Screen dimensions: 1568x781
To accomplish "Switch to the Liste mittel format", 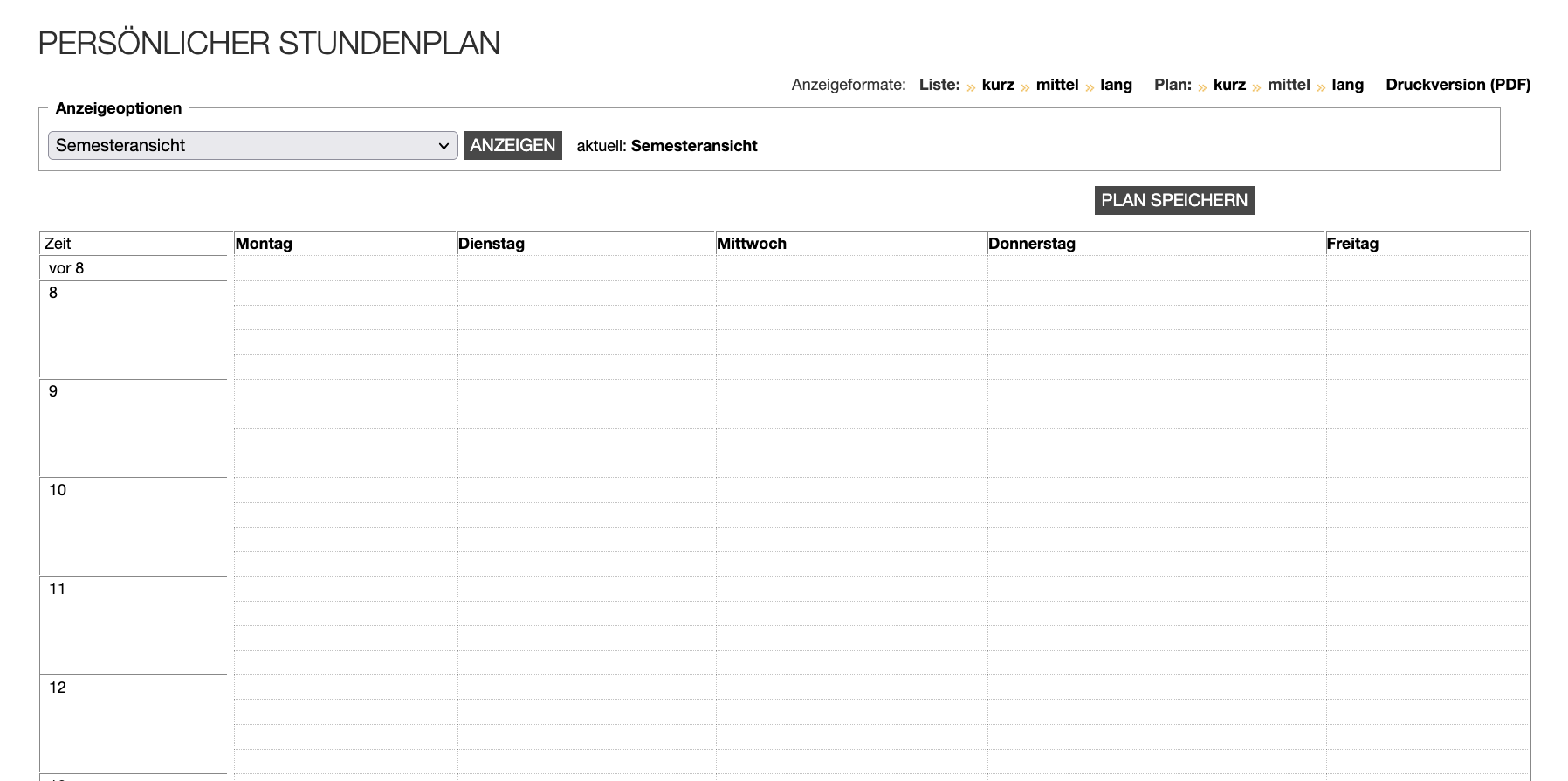I will 1056,85.
